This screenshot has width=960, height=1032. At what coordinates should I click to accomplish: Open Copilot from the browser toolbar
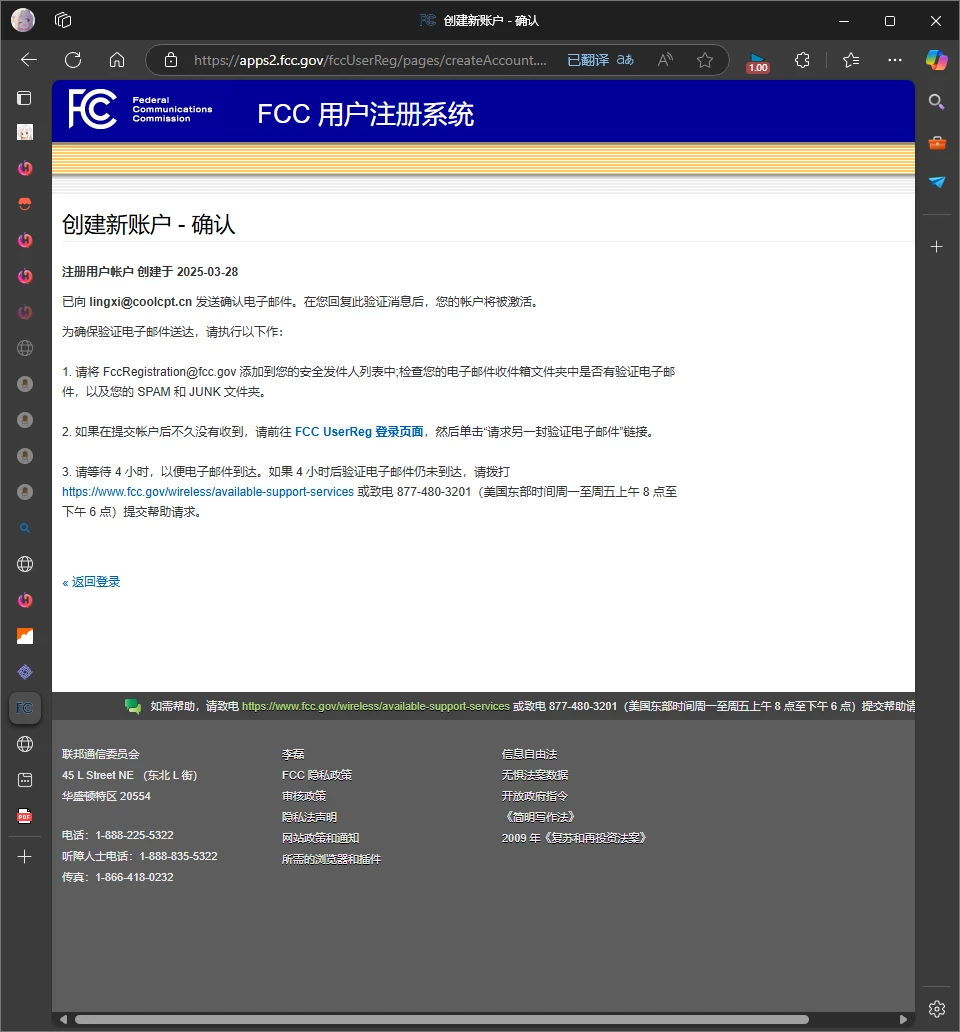[936, 60]
